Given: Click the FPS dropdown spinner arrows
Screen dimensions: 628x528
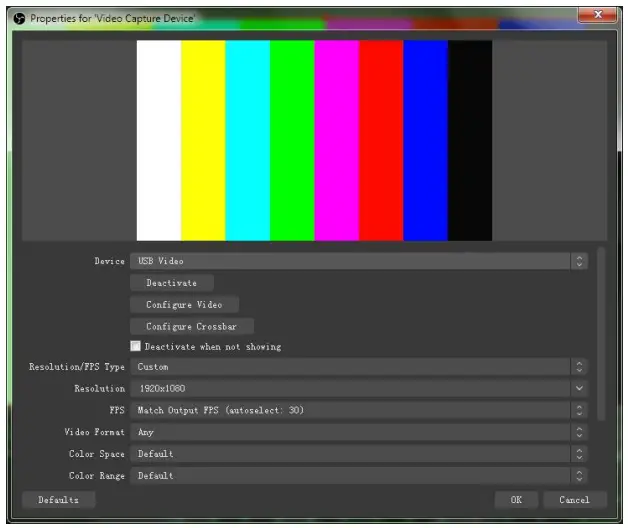Looking at the screenshot, I should [579, 410].
